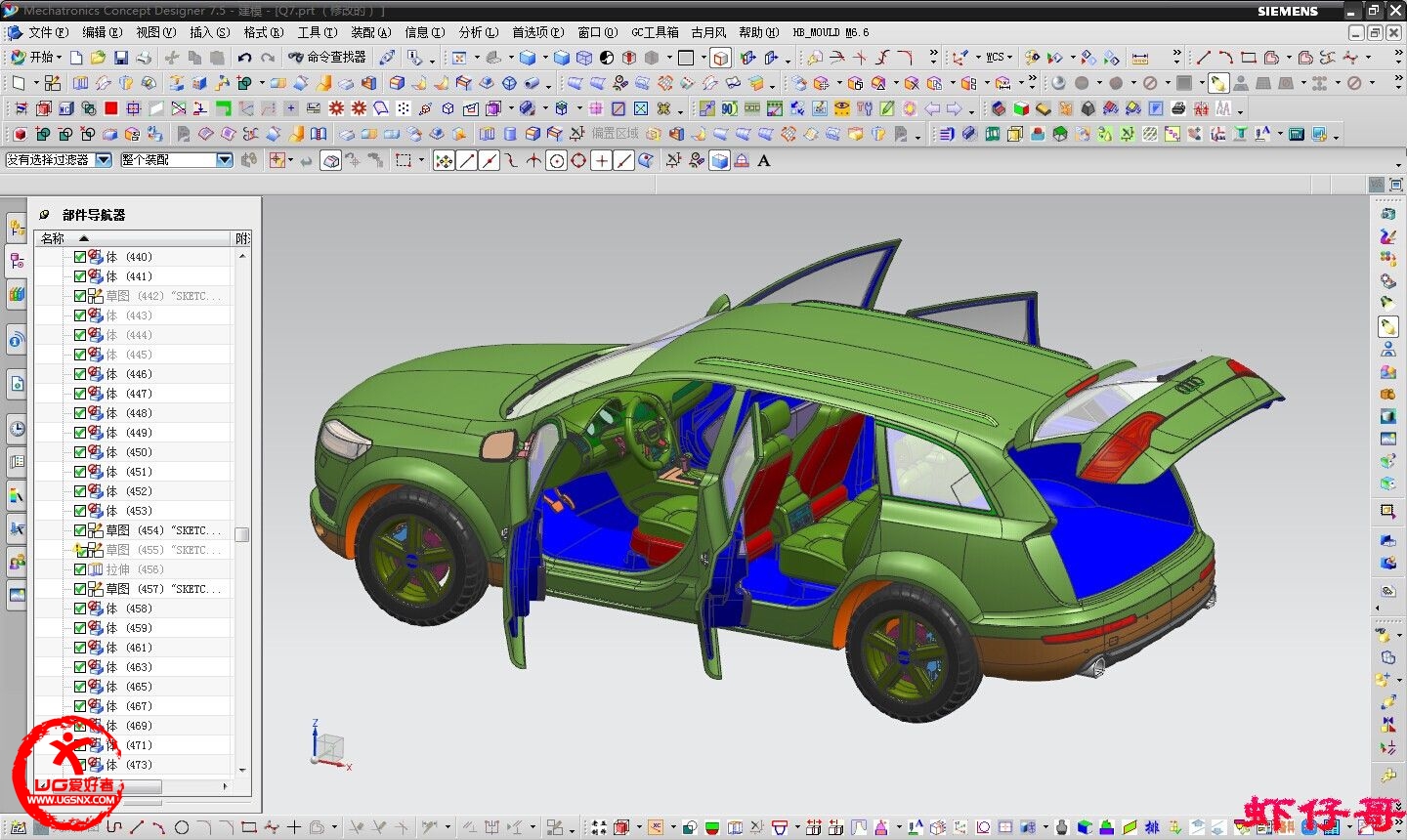Click the Print icon
Image resolution: width=1407 pixels, height=840 pixels.
pyautogui.click(x=144, y=58)
